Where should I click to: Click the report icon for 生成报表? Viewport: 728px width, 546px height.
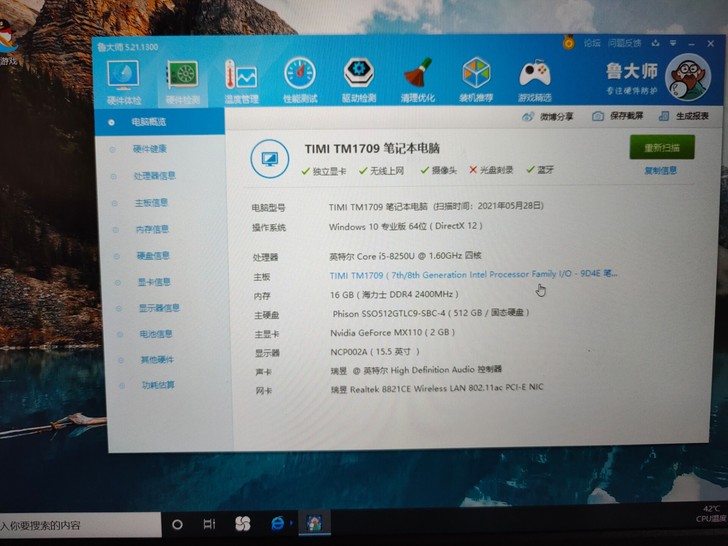[x=664, y=116]
